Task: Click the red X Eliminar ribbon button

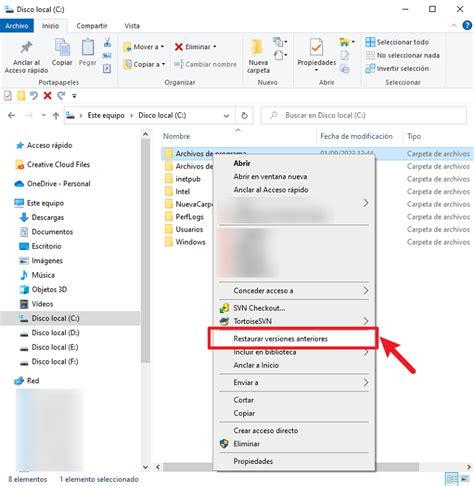Action: [x=195, y=47]
